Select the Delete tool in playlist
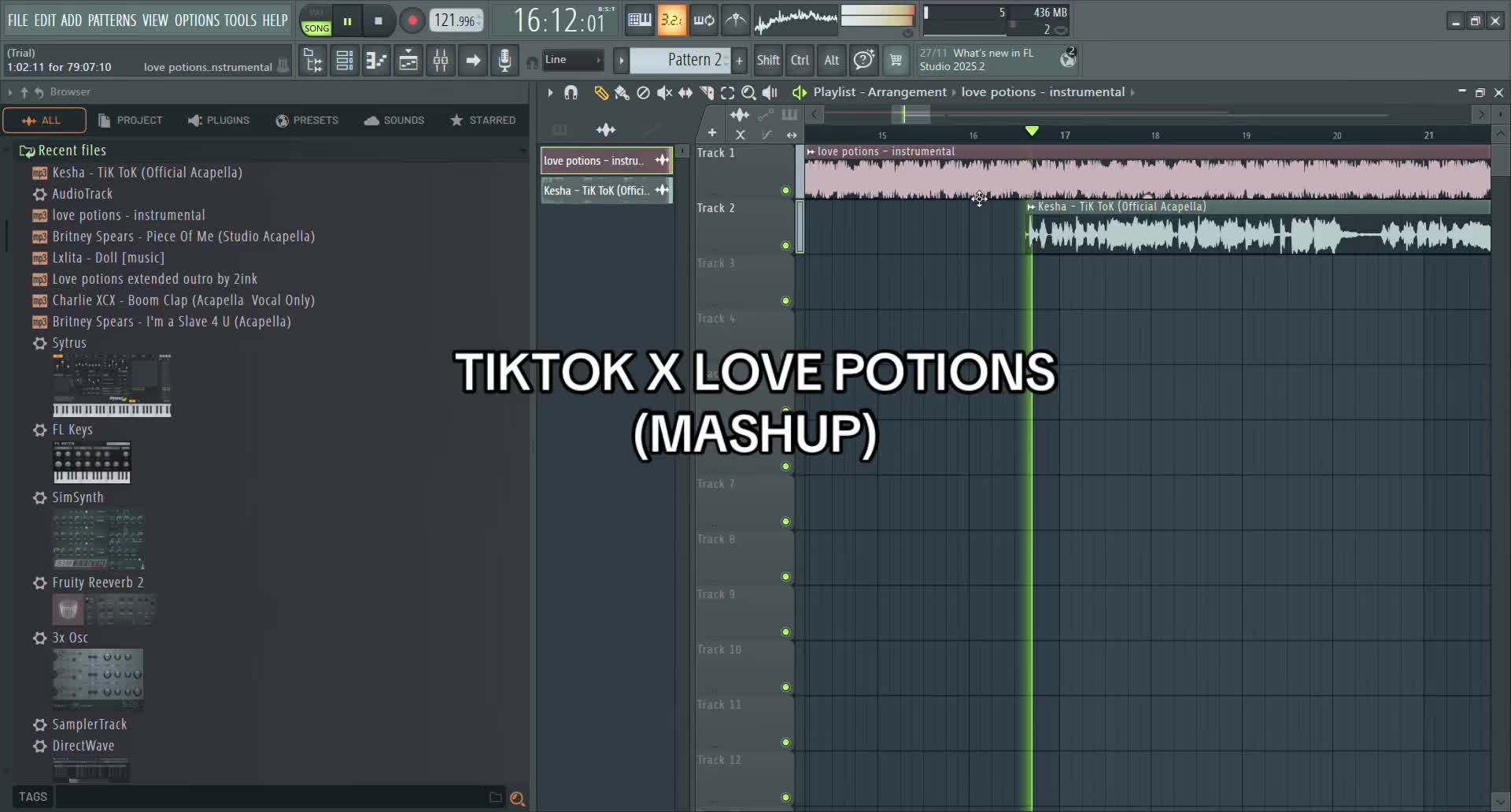The image size is (1511, 812). [x=643, y=93]
